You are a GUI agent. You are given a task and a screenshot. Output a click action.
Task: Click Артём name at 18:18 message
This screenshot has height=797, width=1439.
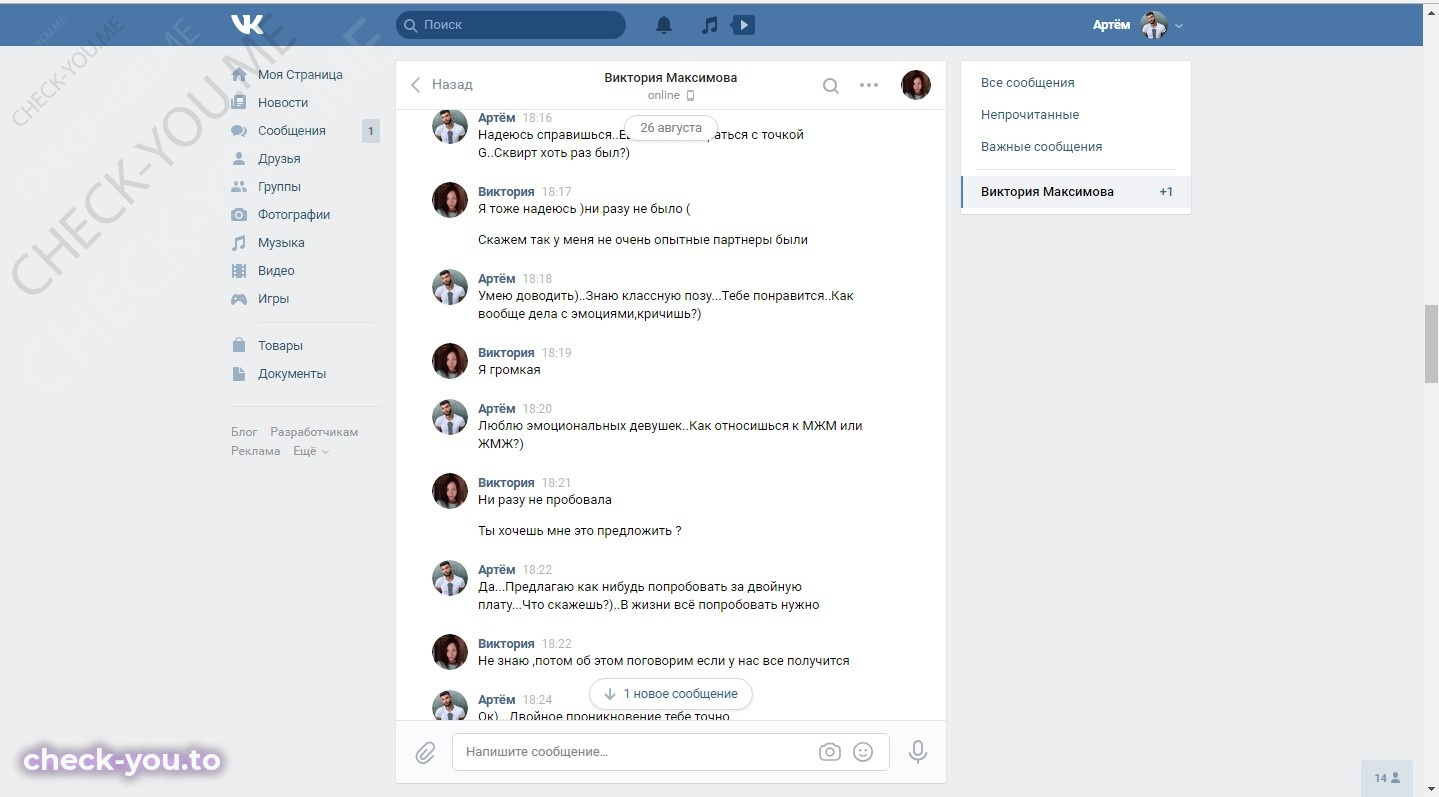tap(497, 279)
